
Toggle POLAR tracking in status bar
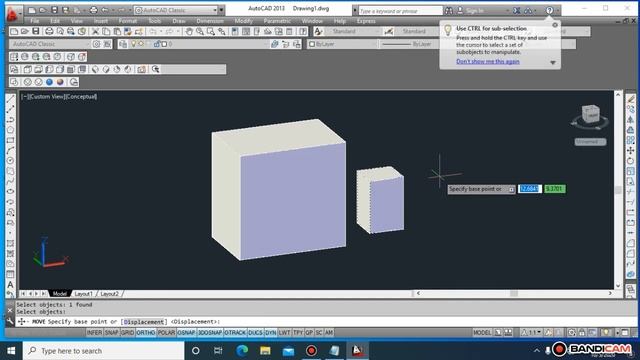tap(166, 333)
